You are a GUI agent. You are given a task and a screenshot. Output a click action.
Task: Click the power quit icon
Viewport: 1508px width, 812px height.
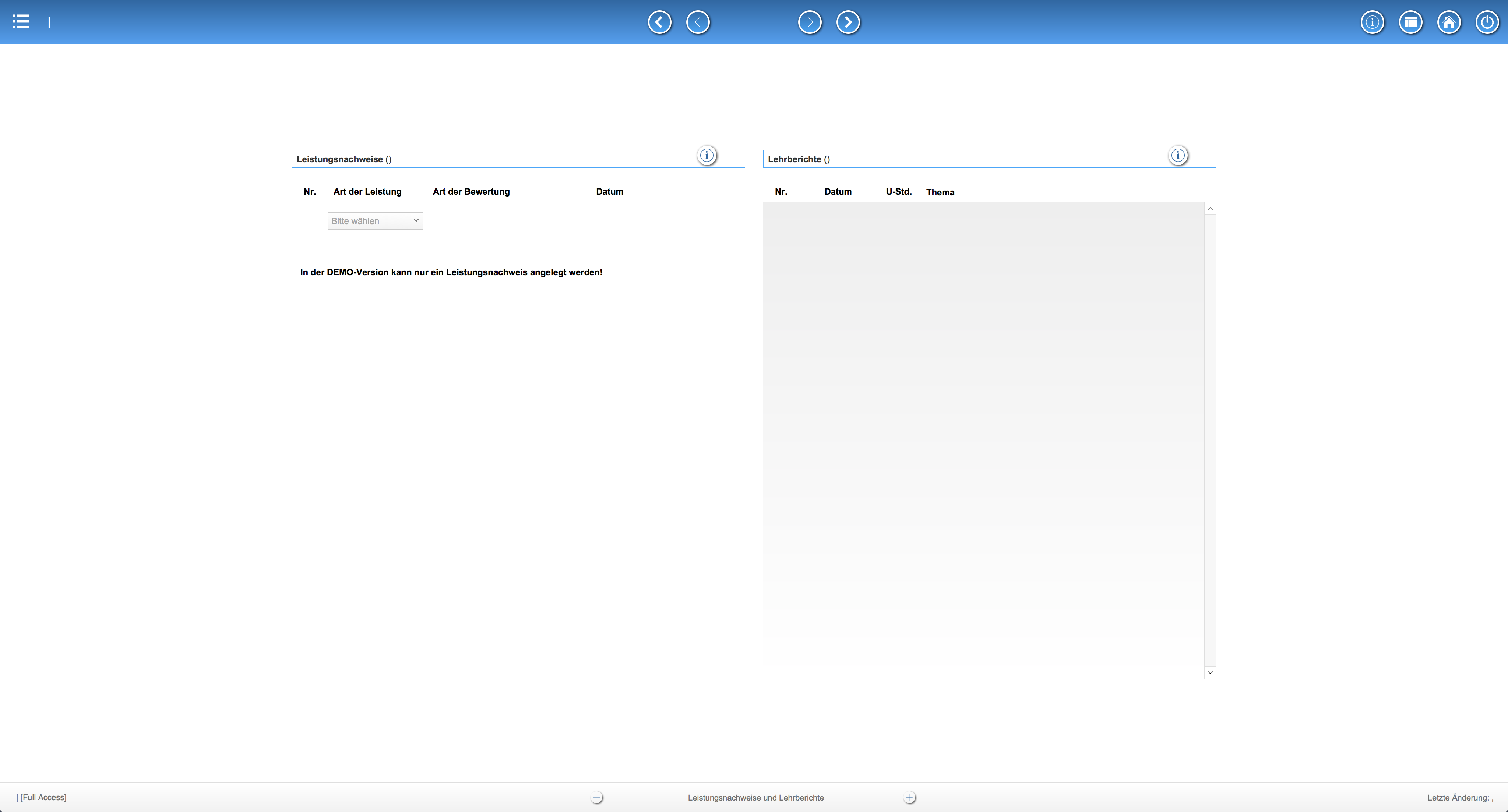1487,22
